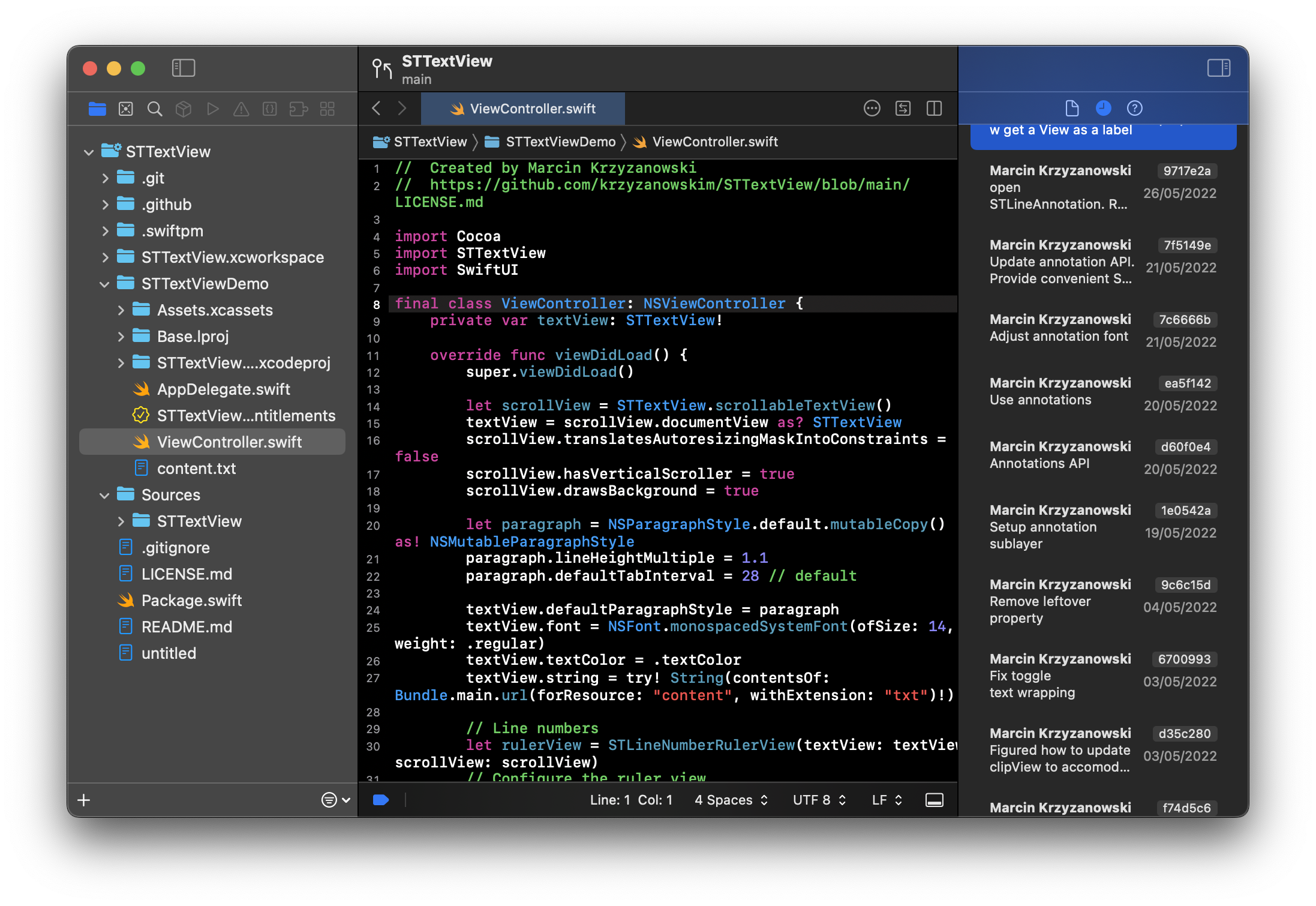
Task: Open the .gitignore file
Action: coord(212,548)
